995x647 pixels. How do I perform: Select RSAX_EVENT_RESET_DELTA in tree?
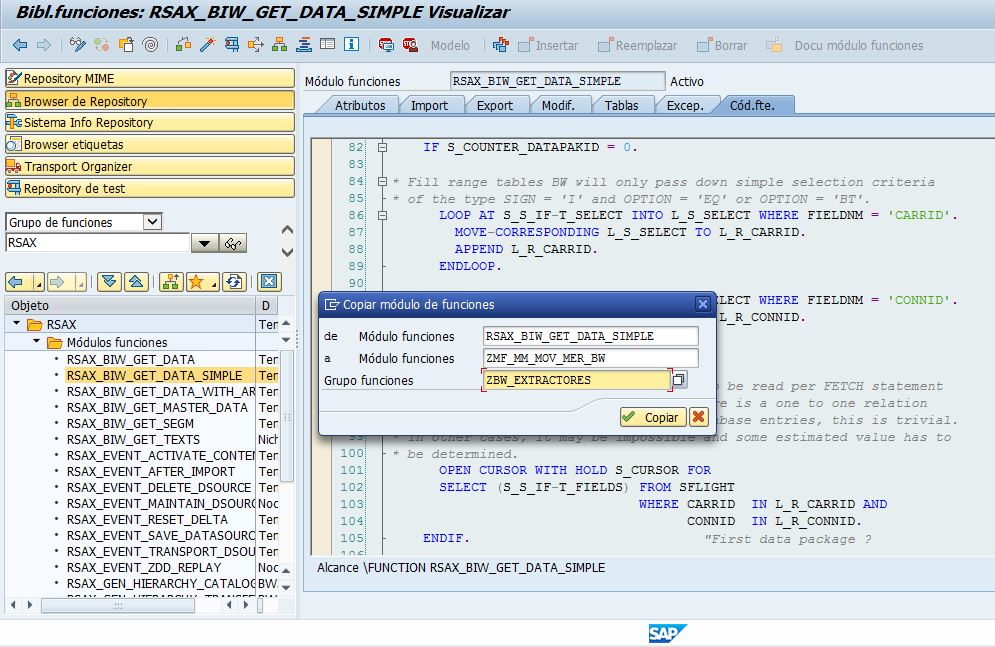tap(147, 520)
